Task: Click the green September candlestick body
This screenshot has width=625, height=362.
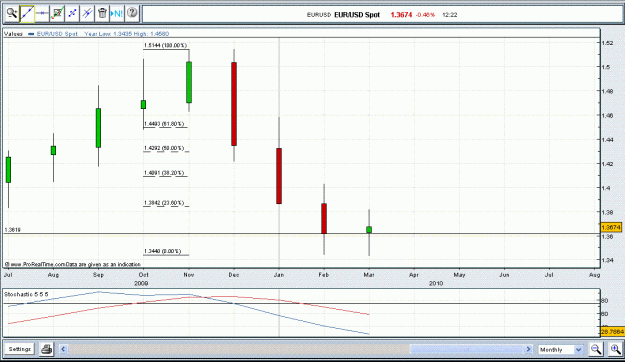Action: pyautogui.click(x=98, y=128)
